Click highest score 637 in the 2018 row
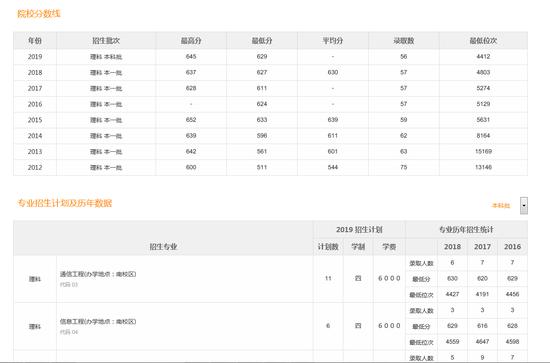Image resolution: width=550 pixels, height=363 pixels. click(191, 72)
